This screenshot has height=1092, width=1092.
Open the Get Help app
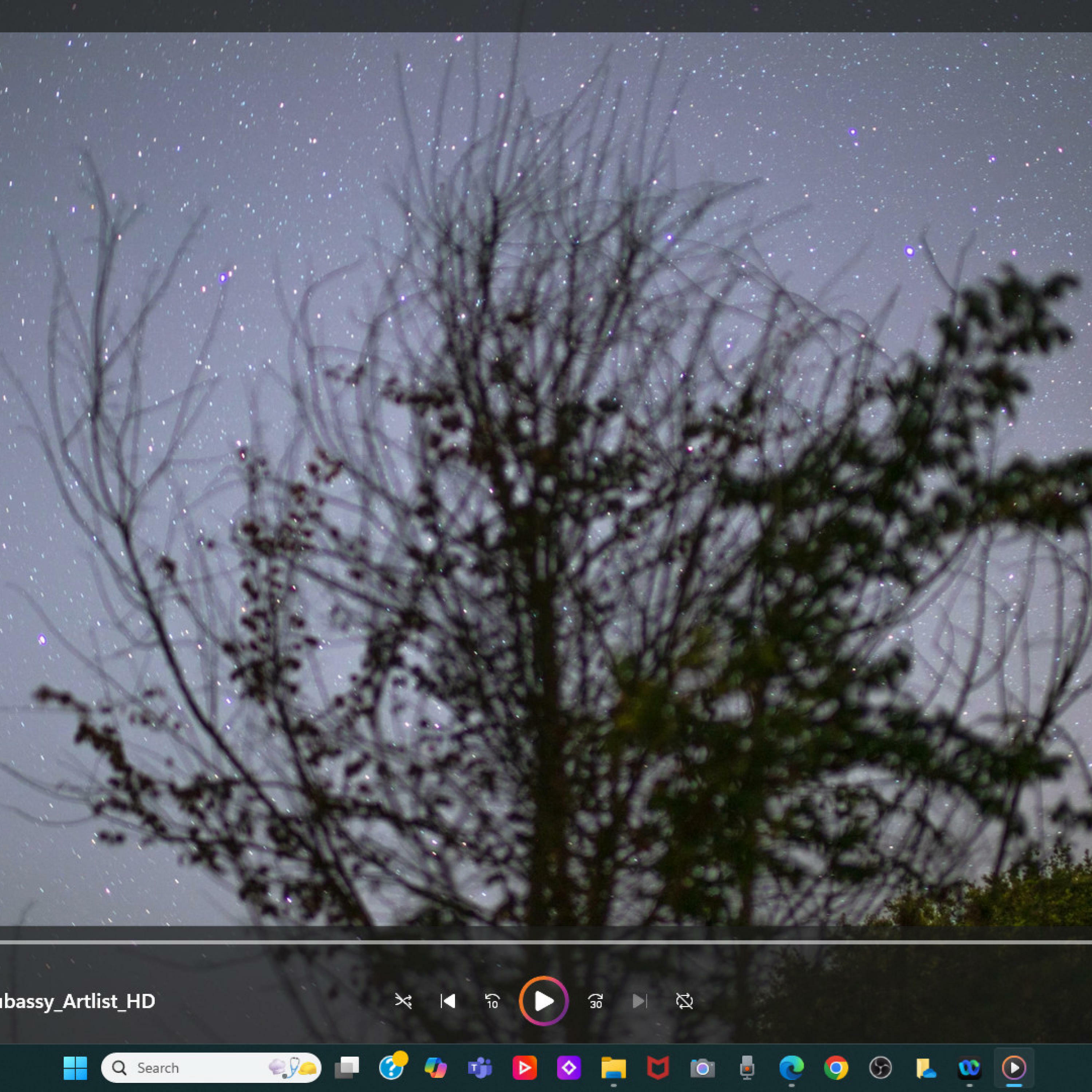click(391, 1068)
